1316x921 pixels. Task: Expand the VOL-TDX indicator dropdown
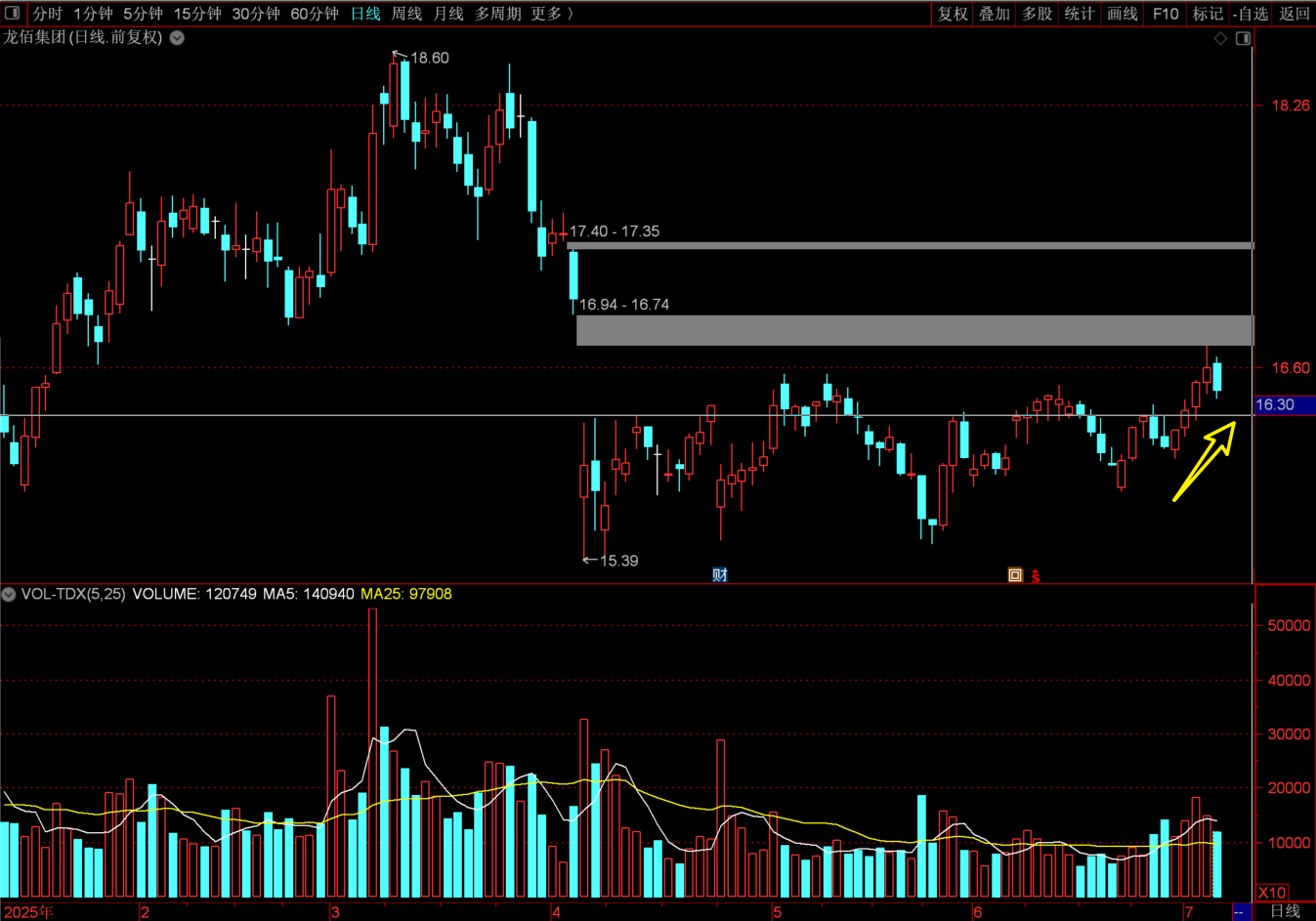click(9, 594)
